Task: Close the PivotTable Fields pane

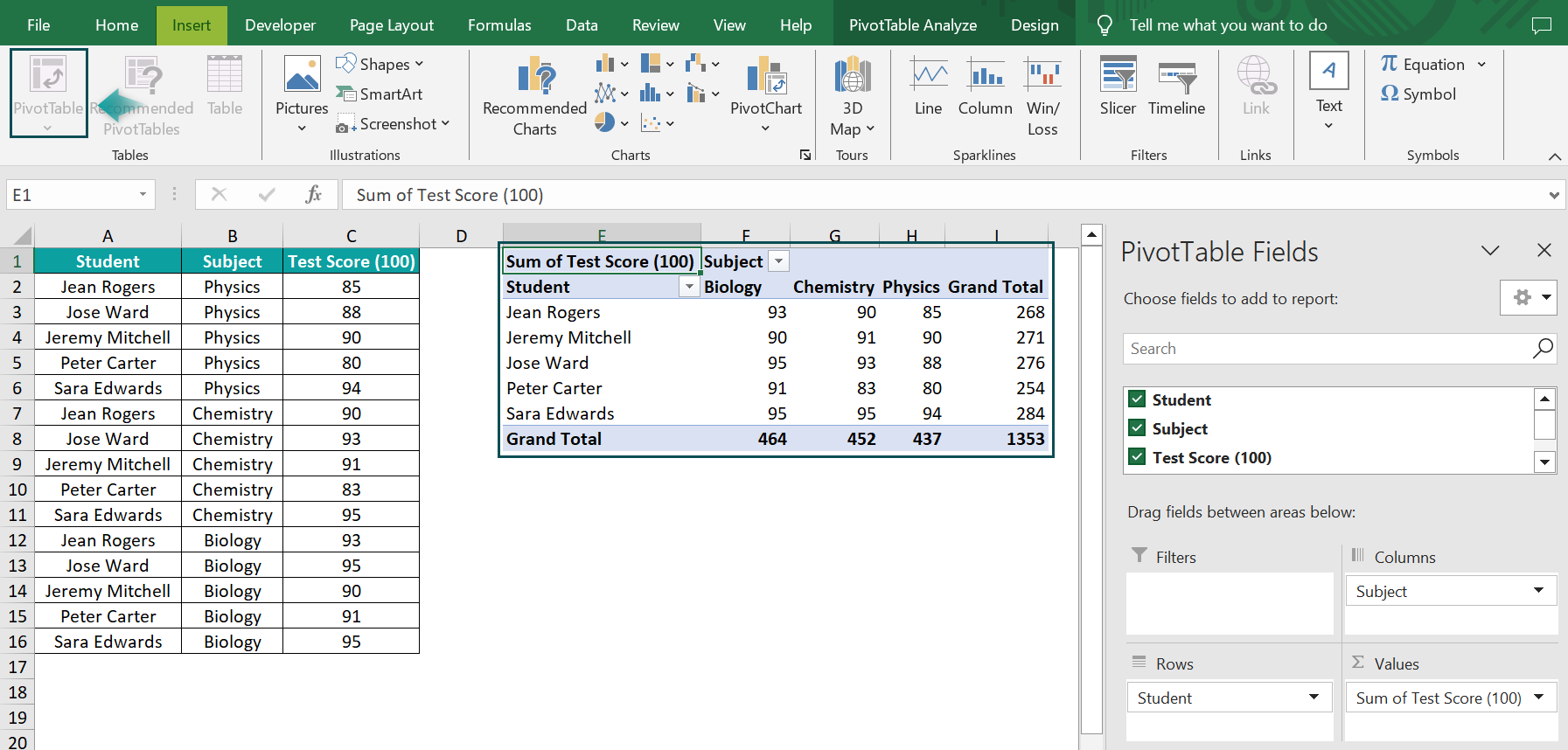Action: [1544, 251]
